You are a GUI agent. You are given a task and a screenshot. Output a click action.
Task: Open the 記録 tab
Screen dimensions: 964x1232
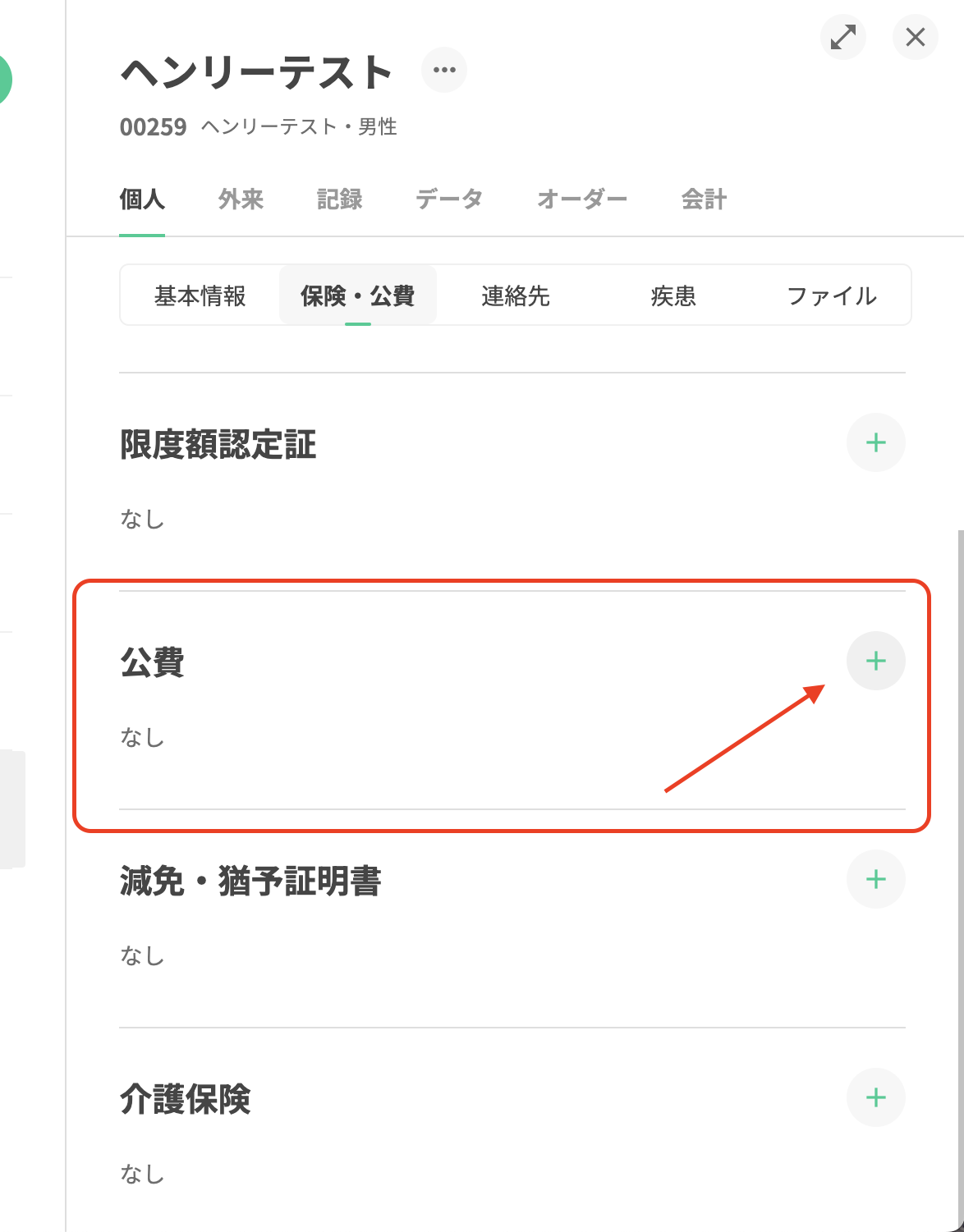339,199
